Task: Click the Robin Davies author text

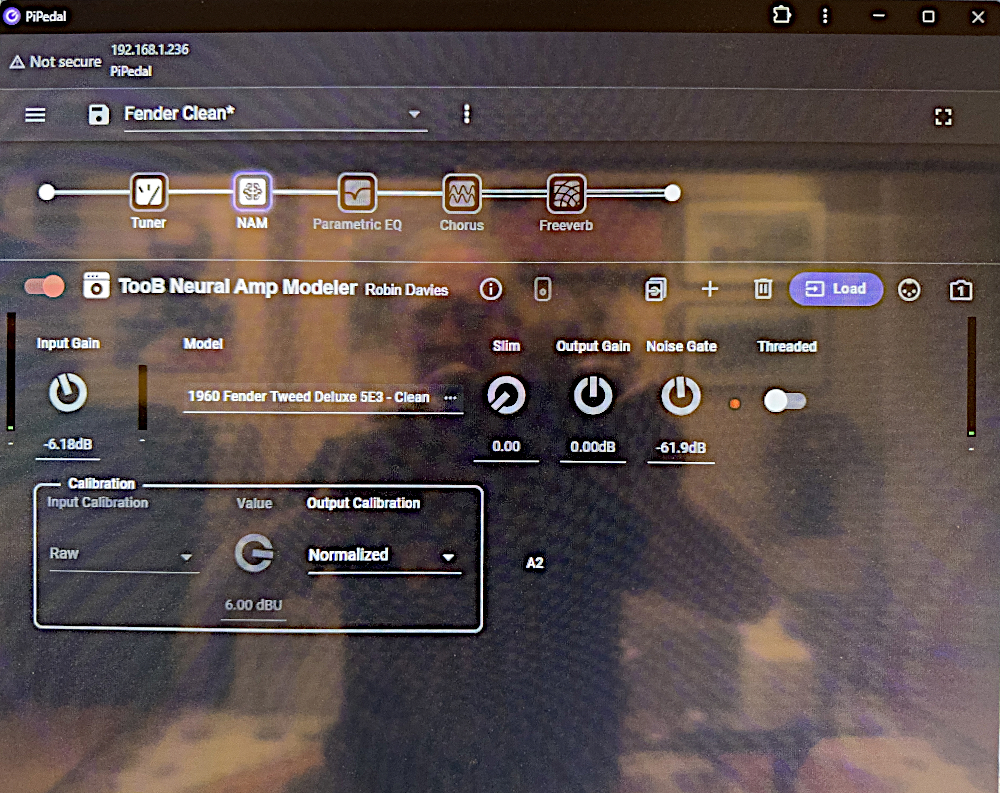Action: pyautogui.click(x=406, y=290)
